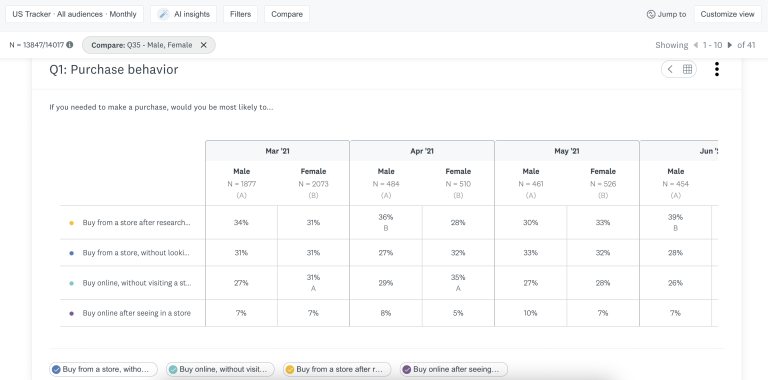Select the Mar '21 column header

(277, 151)
